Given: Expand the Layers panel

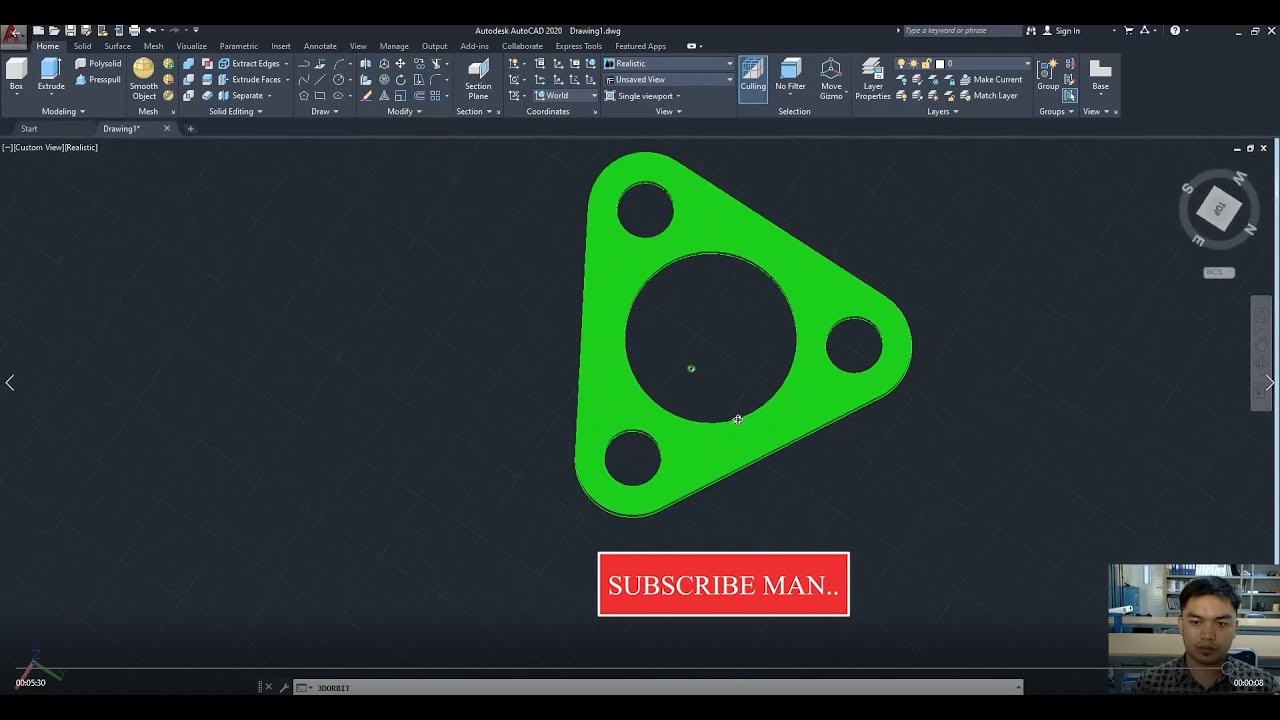Looking at the screenshot, I should point(943,111).
